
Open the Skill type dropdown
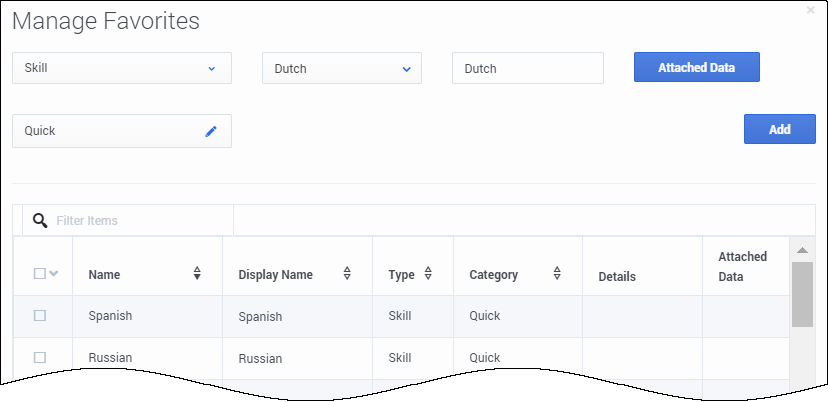tap(122, 68)
